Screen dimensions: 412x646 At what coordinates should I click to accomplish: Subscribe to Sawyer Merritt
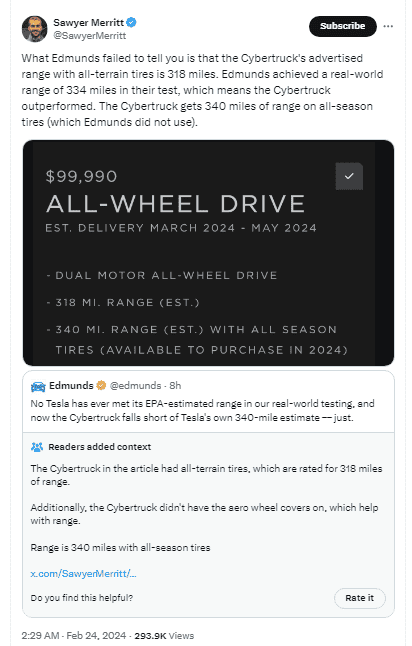(x=343, y=26)
